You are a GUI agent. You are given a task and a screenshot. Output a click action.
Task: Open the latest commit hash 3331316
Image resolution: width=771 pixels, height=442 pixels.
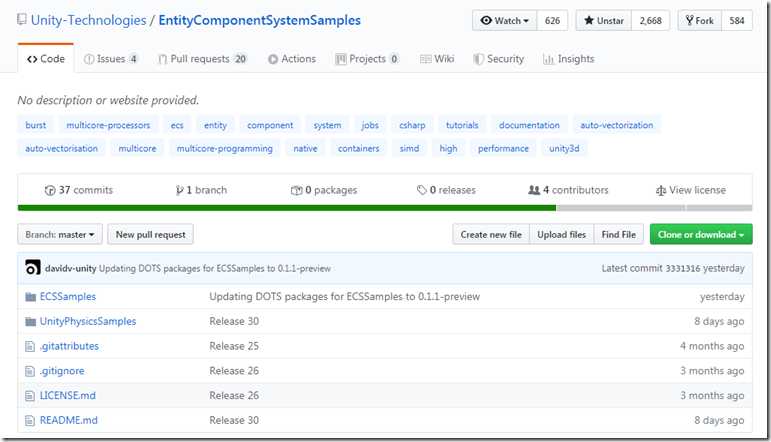coord(682,268)
